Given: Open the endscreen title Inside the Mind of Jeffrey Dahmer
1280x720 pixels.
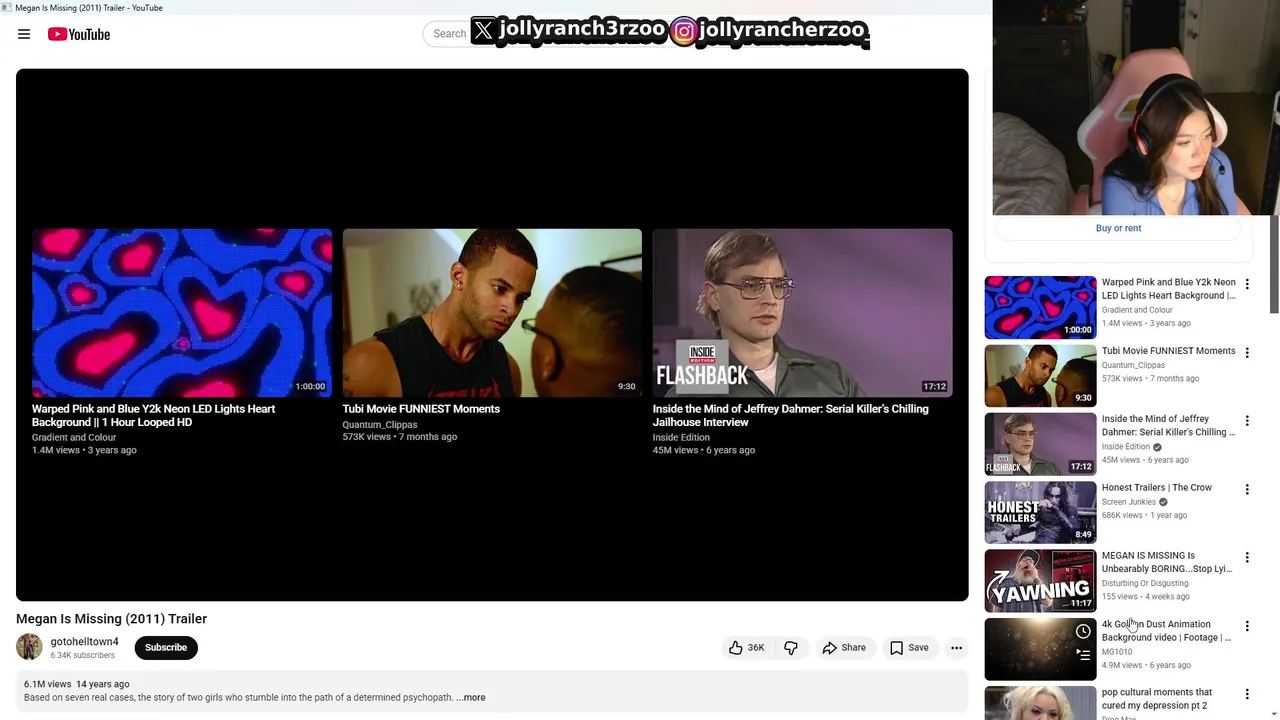Looking at the screenshot, I should (x=791, y=415).
